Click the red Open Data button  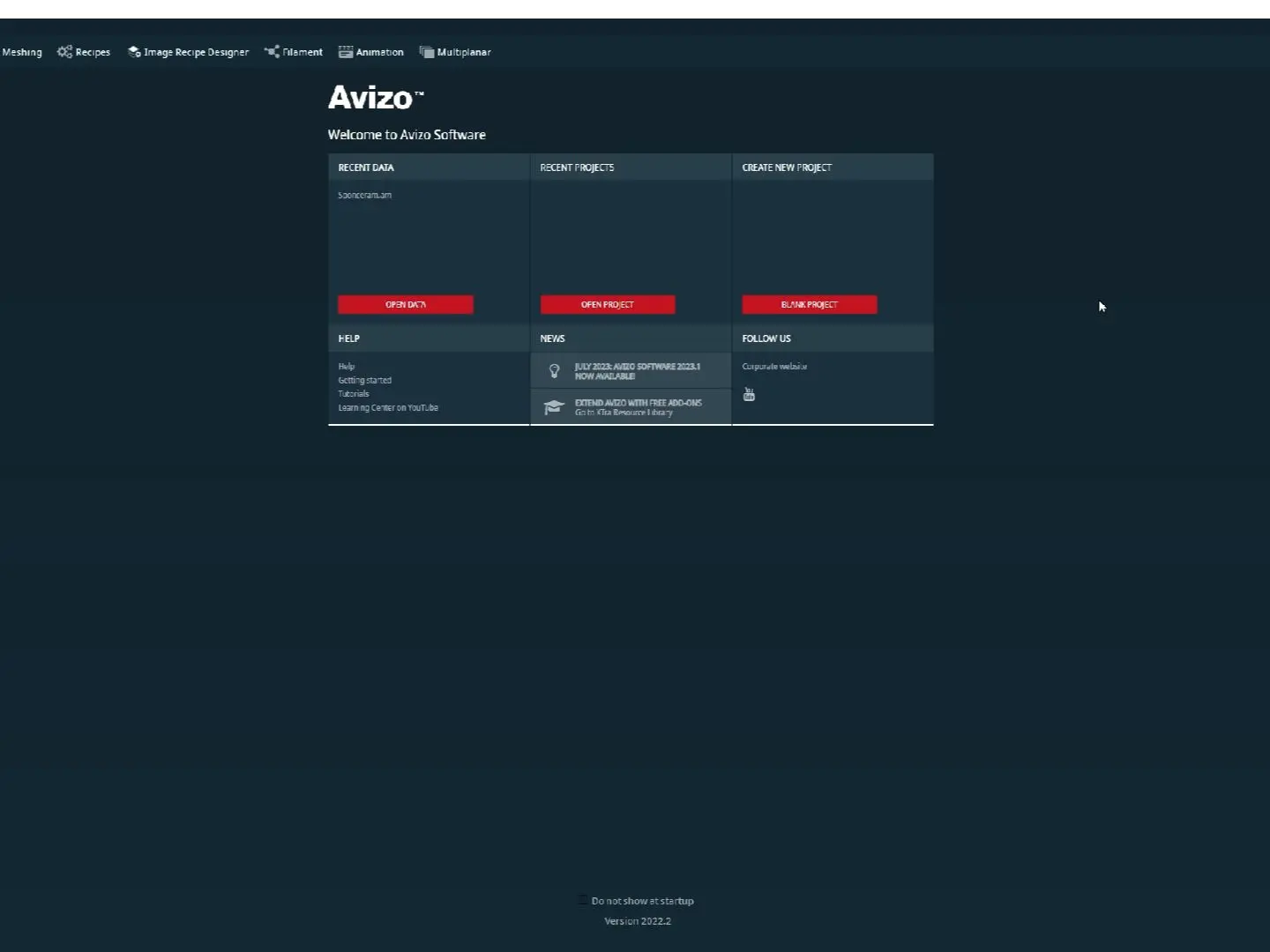406,304
